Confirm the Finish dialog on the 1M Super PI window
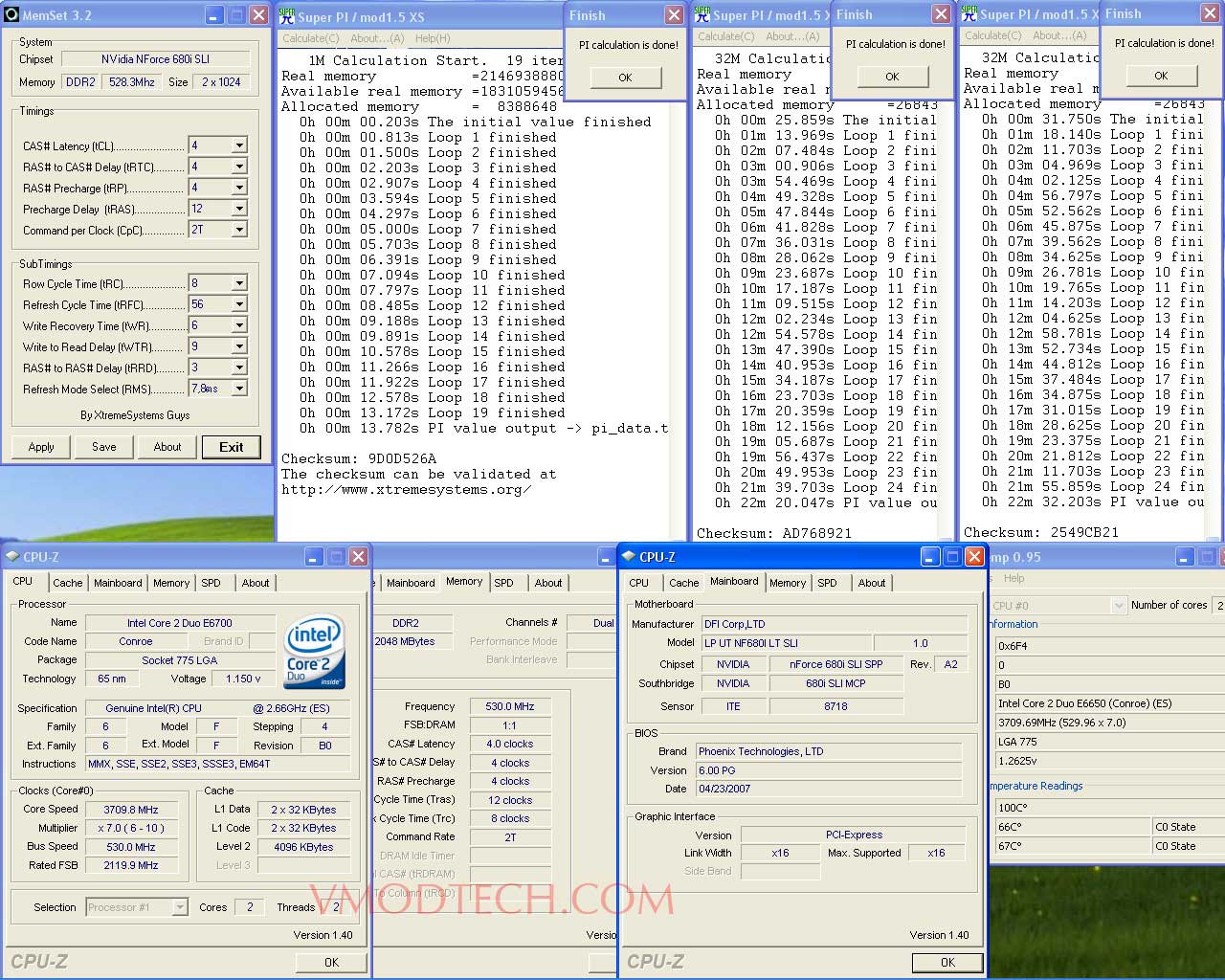1225x980 pixels. point(625,78)
